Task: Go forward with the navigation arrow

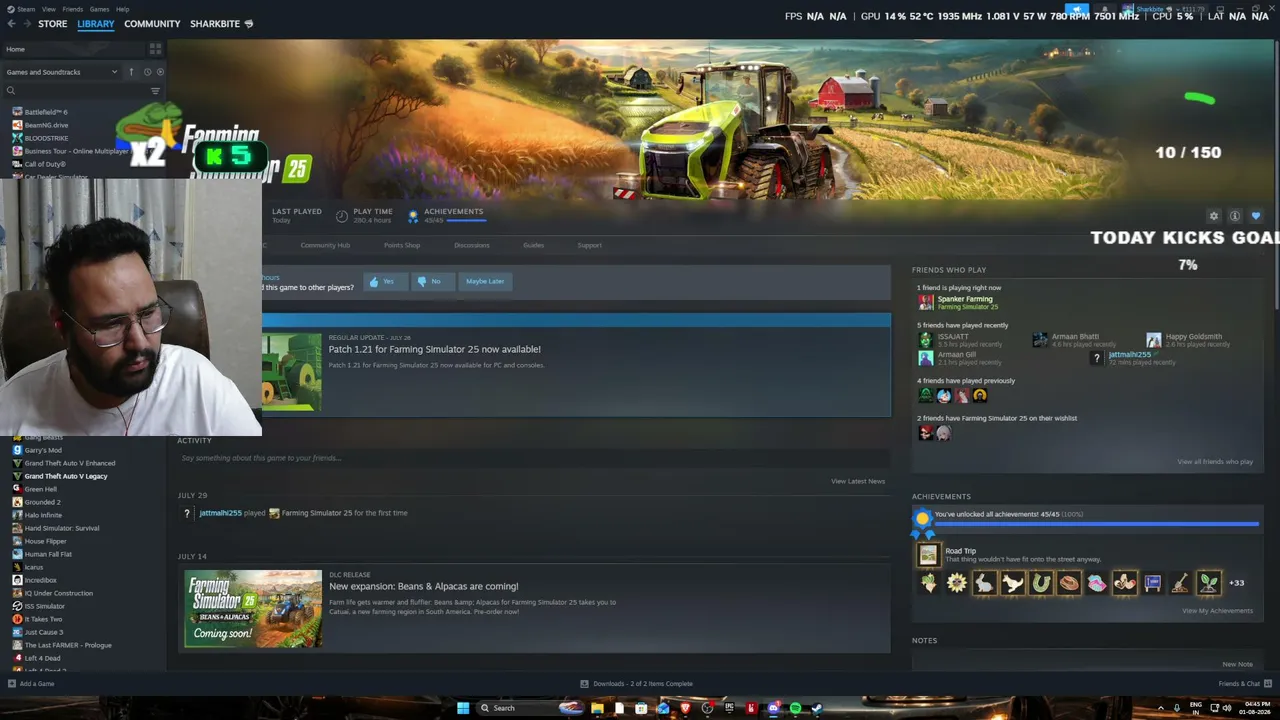Action: 26,24
